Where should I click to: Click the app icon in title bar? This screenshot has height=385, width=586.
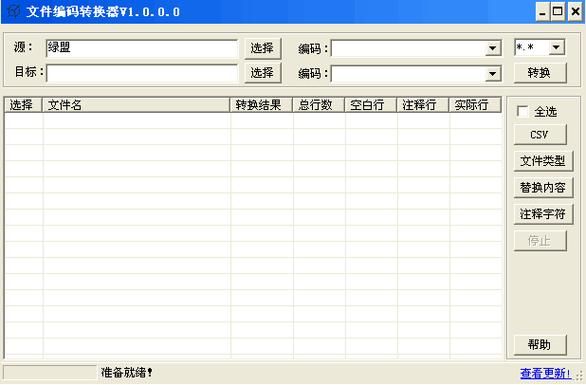point(13,12)
